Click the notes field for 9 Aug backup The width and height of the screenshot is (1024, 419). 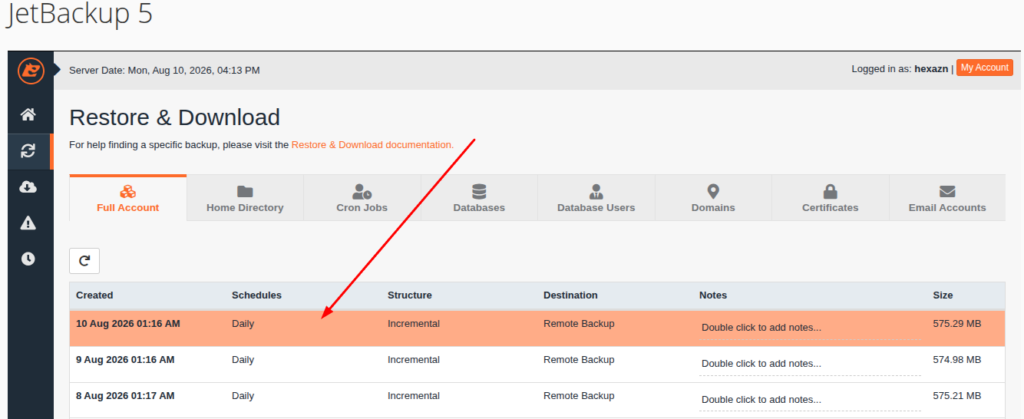(810, 364)
